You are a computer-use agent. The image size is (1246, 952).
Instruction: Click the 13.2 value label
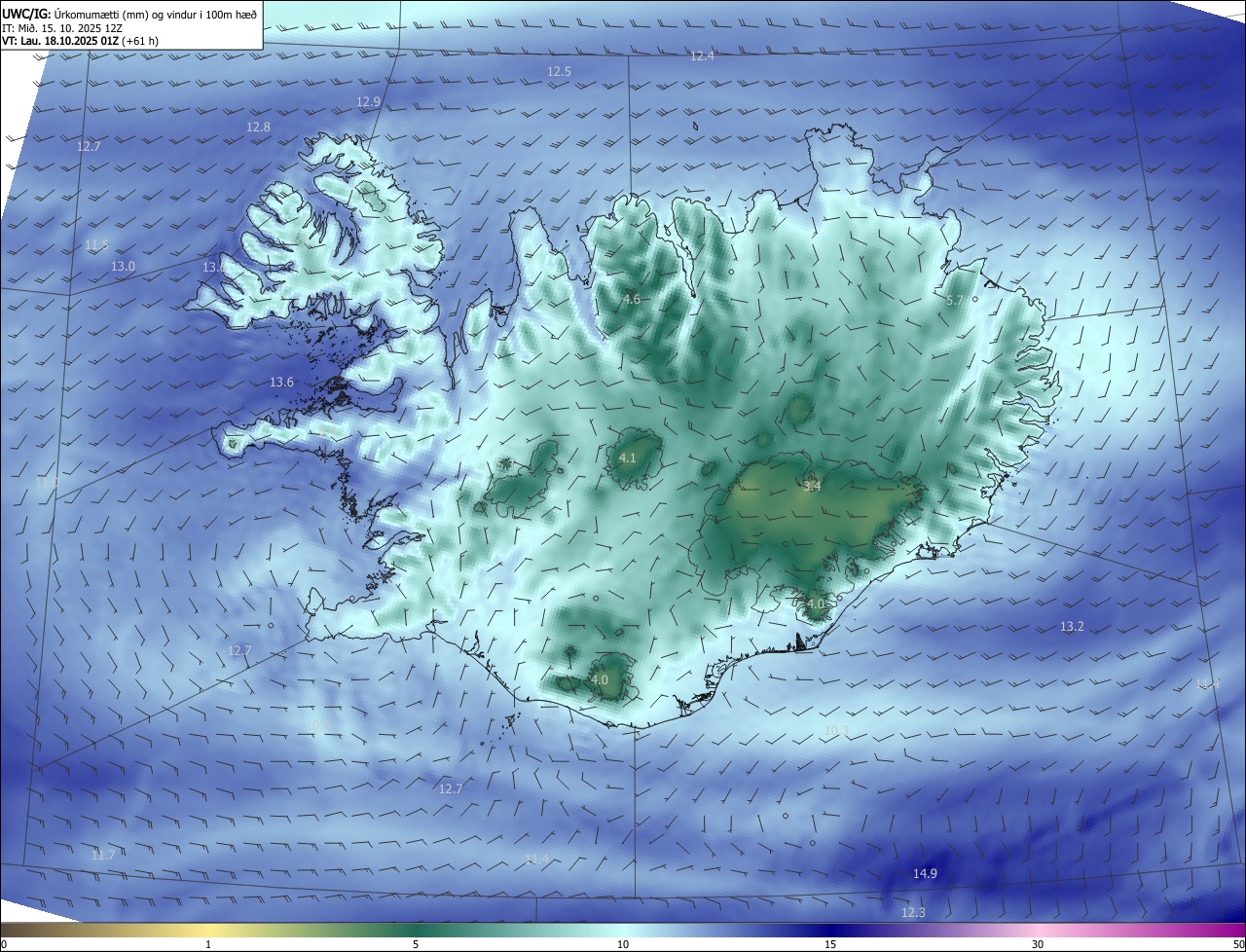tap(1072, 627)
